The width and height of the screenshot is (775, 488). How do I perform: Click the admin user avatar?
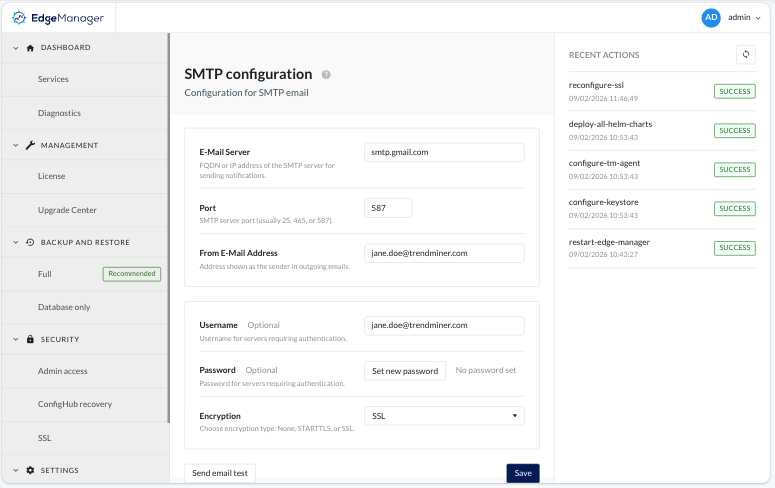click(711, 17)
